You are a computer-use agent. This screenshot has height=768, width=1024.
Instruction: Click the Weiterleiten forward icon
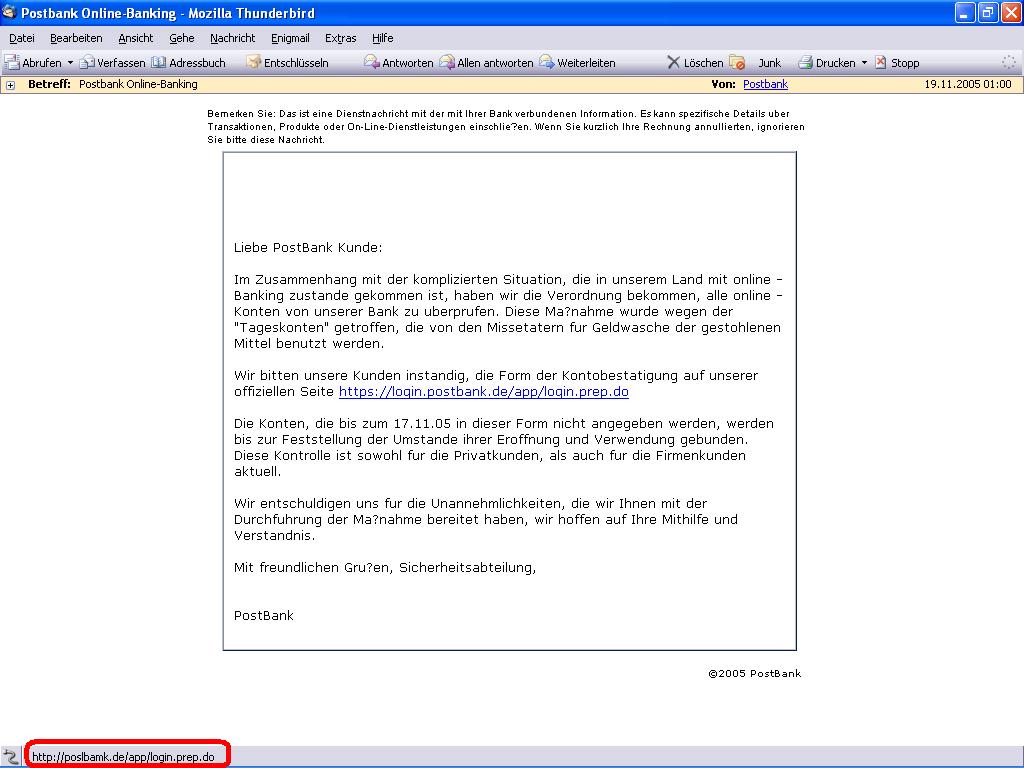[547, 63]
